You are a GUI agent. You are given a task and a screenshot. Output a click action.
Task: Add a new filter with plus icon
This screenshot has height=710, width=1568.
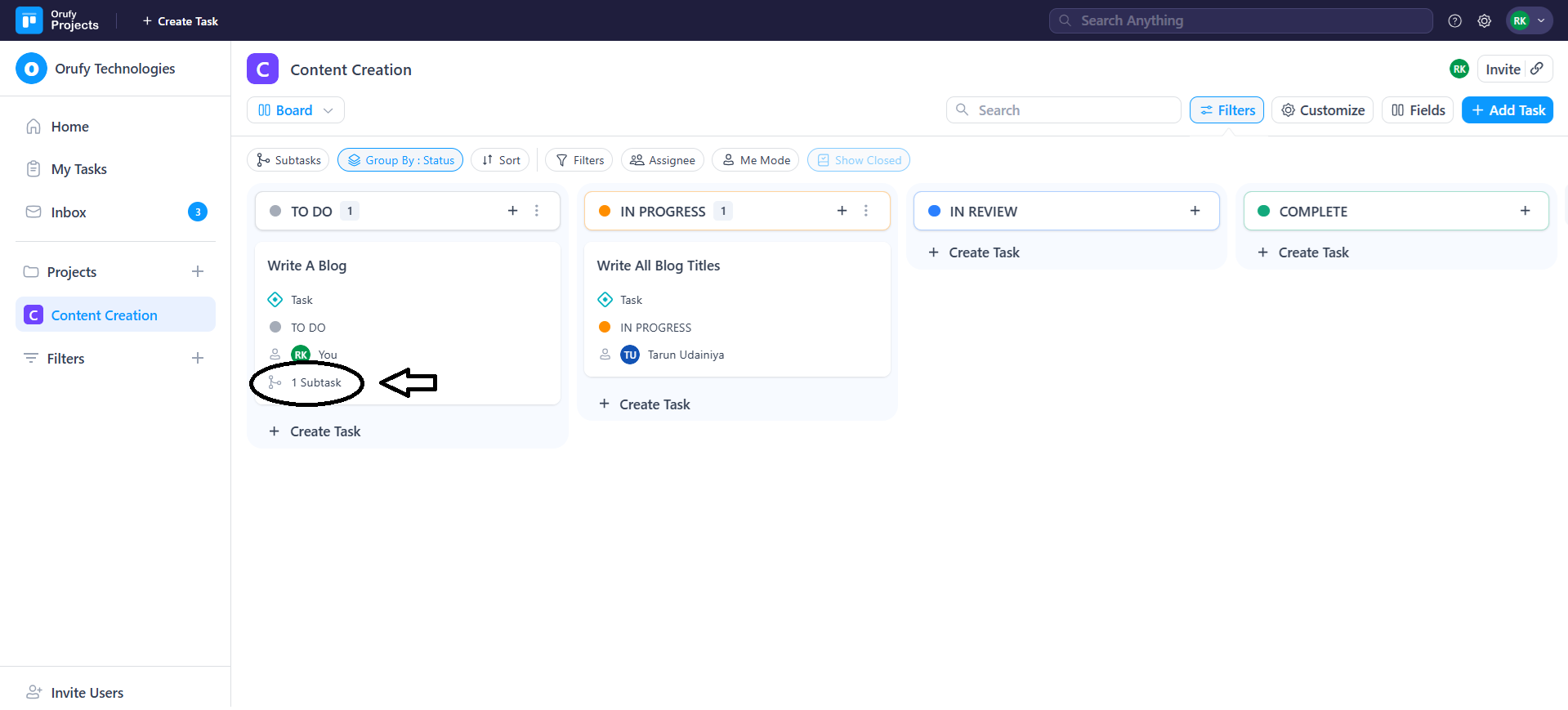coord(197,358)
